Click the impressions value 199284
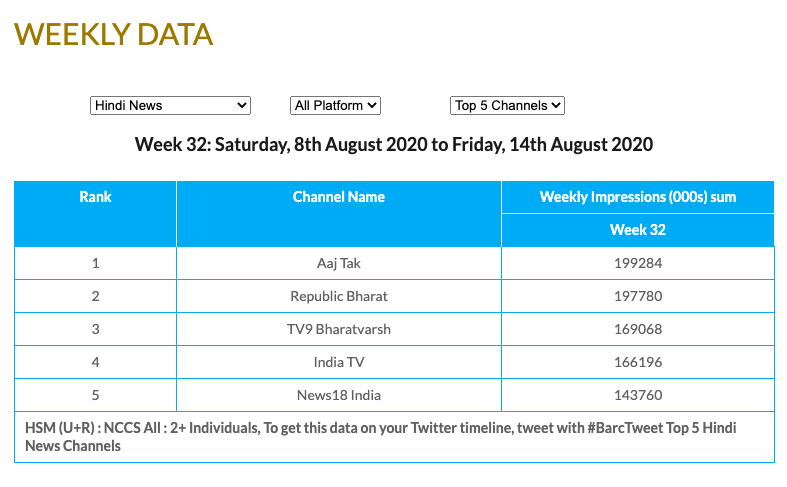Viewport: 787px width, 487px height. click(x=638, y=263)
